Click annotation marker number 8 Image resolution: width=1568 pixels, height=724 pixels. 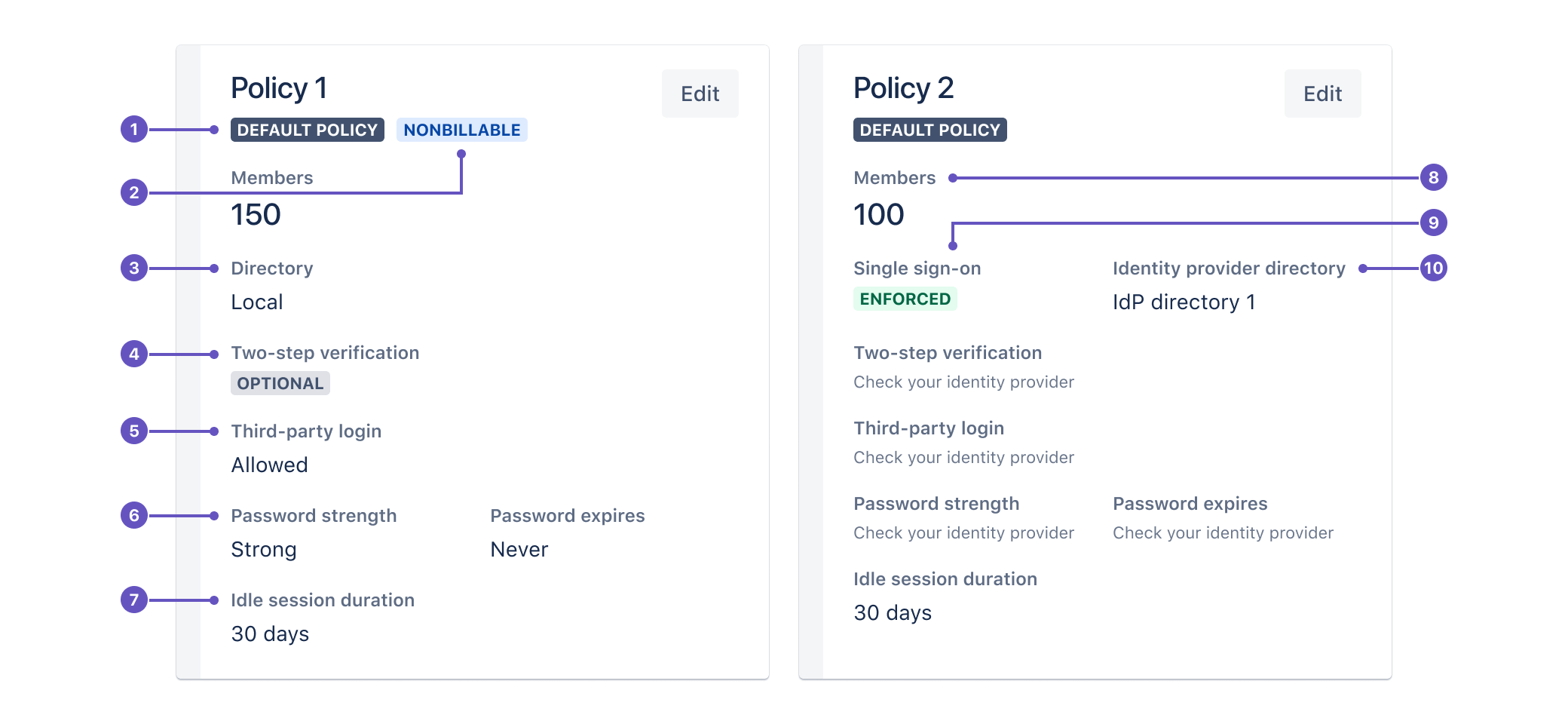(x=1434, y=177)
